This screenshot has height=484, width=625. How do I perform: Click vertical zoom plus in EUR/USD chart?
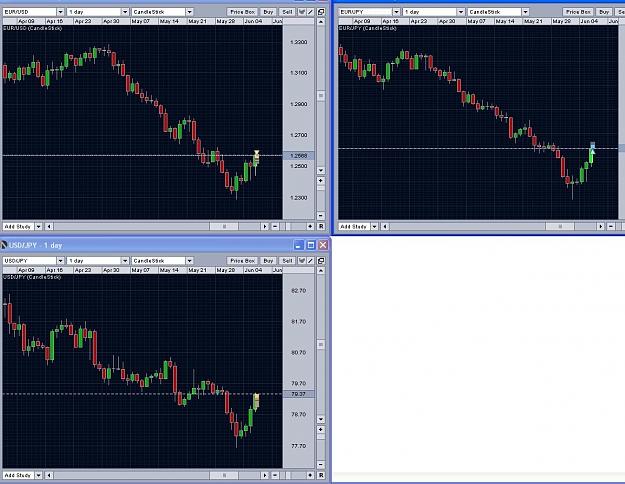coord(321,181)
